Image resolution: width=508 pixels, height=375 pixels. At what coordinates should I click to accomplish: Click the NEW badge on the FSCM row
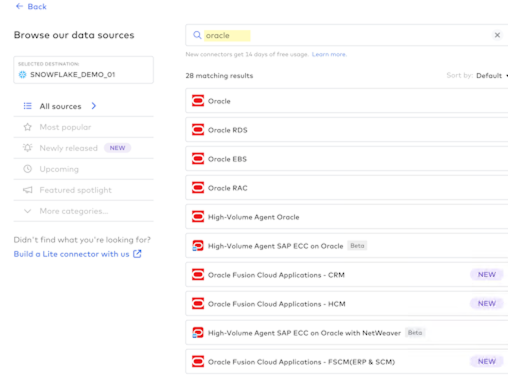coord(487,362)
